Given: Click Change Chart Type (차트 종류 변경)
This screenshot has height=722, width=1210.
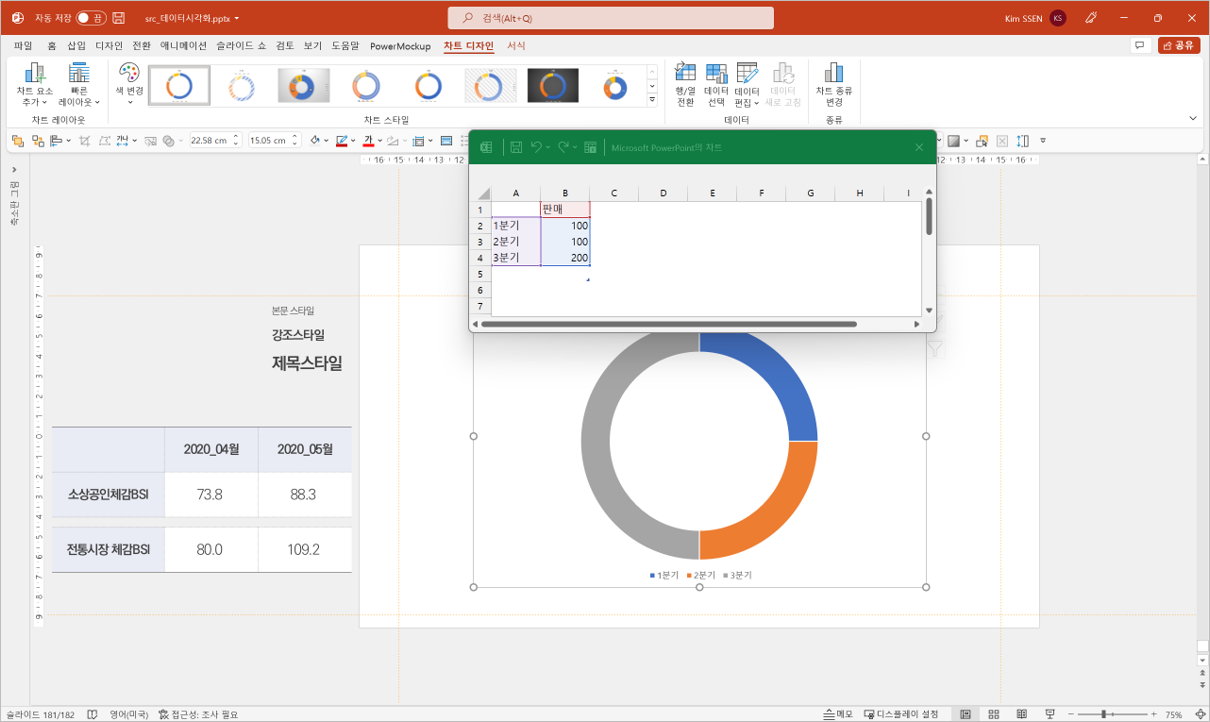Looking at the screenshot, I should (833, 85).
